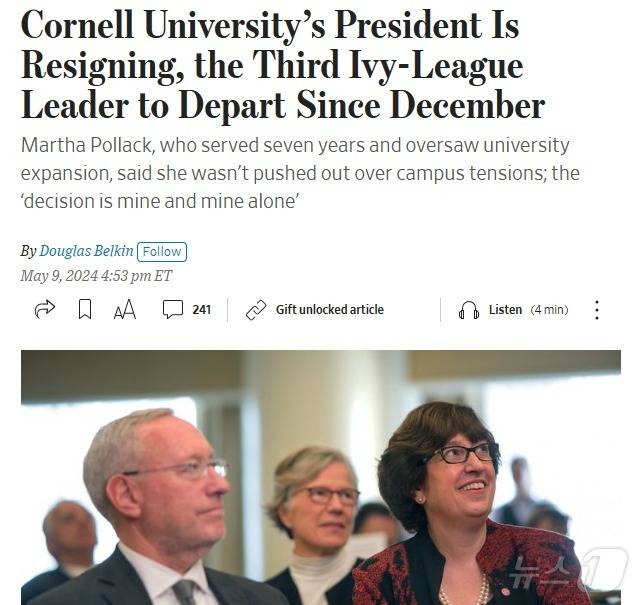Open Douglas Belkin author page
638x605 pixels.
pyautogui.click(x=86, y=252)
